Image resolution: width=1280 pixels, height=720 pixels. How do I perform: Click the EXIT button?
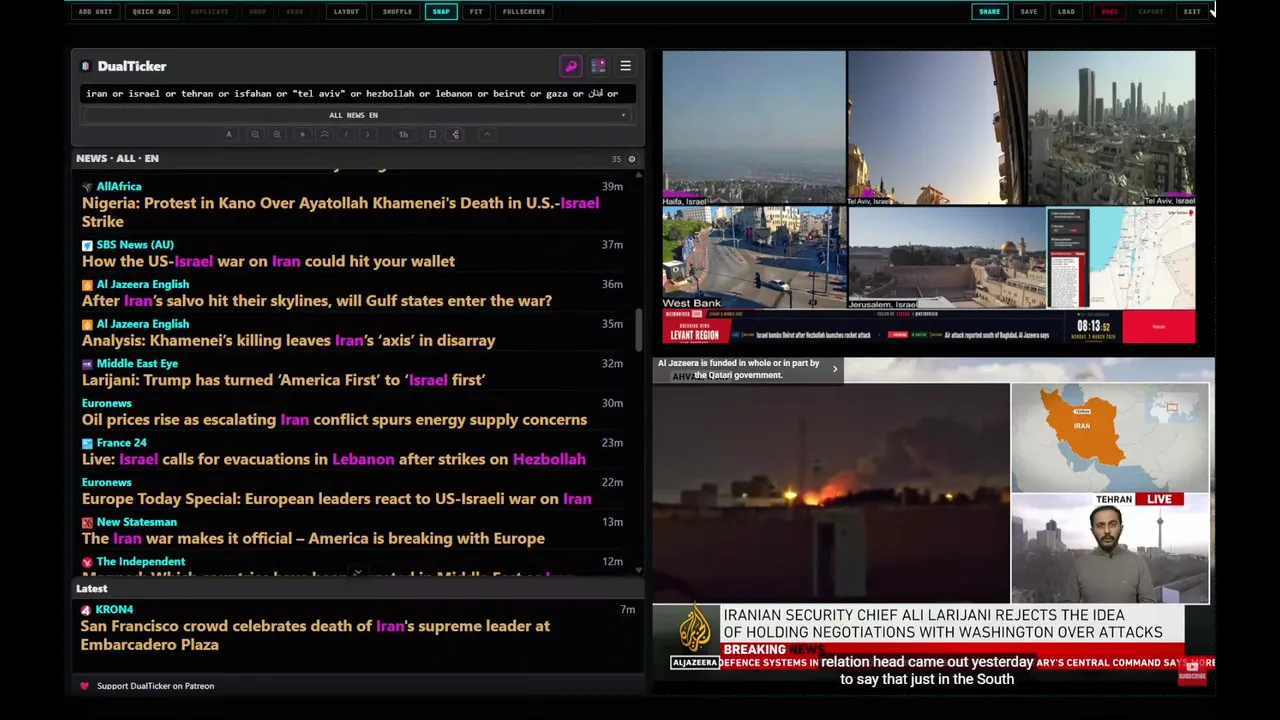[x=1192, y=12]
